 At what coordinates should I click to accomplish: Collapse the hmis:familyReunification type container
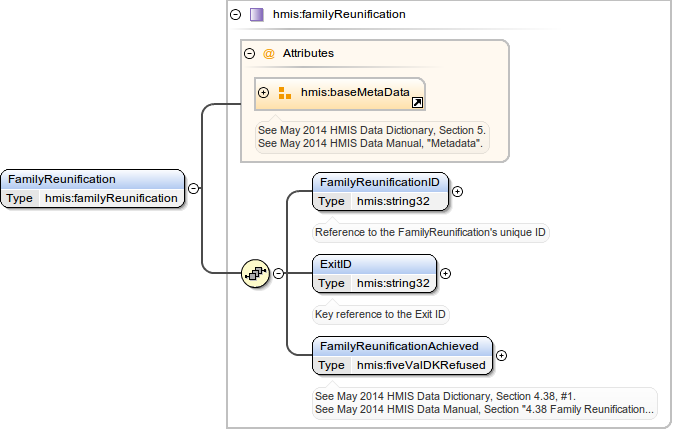tap(235, 15)
